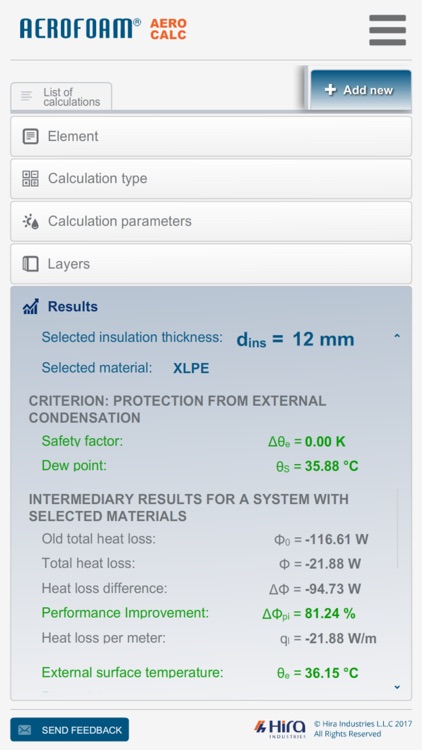
Task: Open the List of calculations tab
Action: point(61,97)
